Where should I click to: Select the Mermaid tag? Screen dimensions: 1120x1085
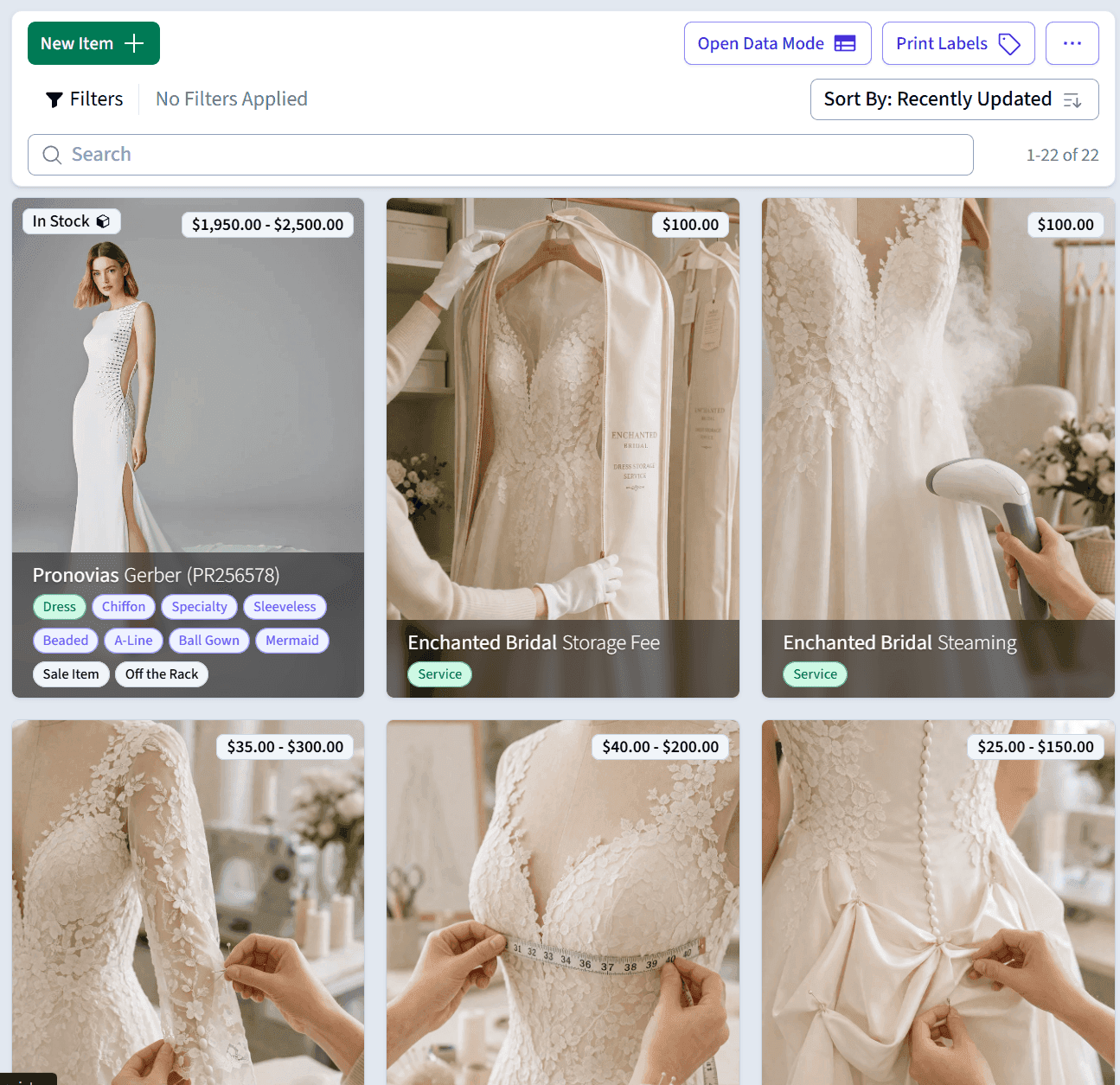pyautogui.click(x=292, y=641)
